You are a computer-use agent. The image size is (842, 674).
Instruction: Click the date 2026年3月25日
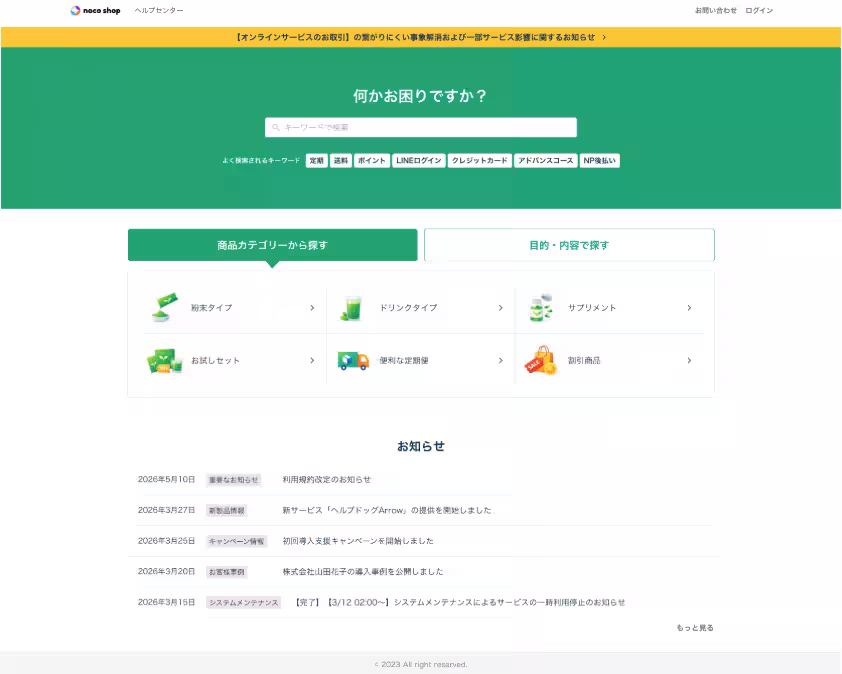coord(166,540)
